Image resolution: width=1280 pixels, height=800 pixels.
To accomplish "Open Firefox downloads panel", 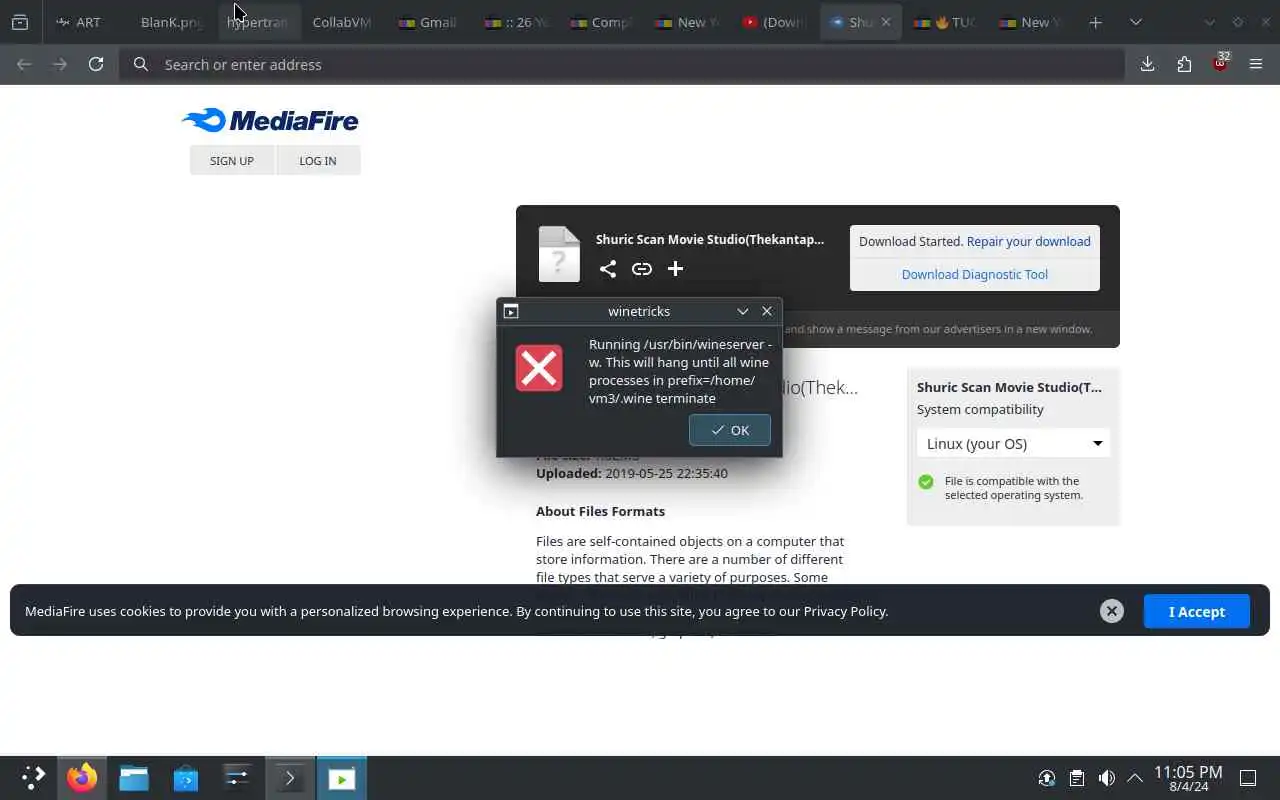I will (x=1148, y=64).
